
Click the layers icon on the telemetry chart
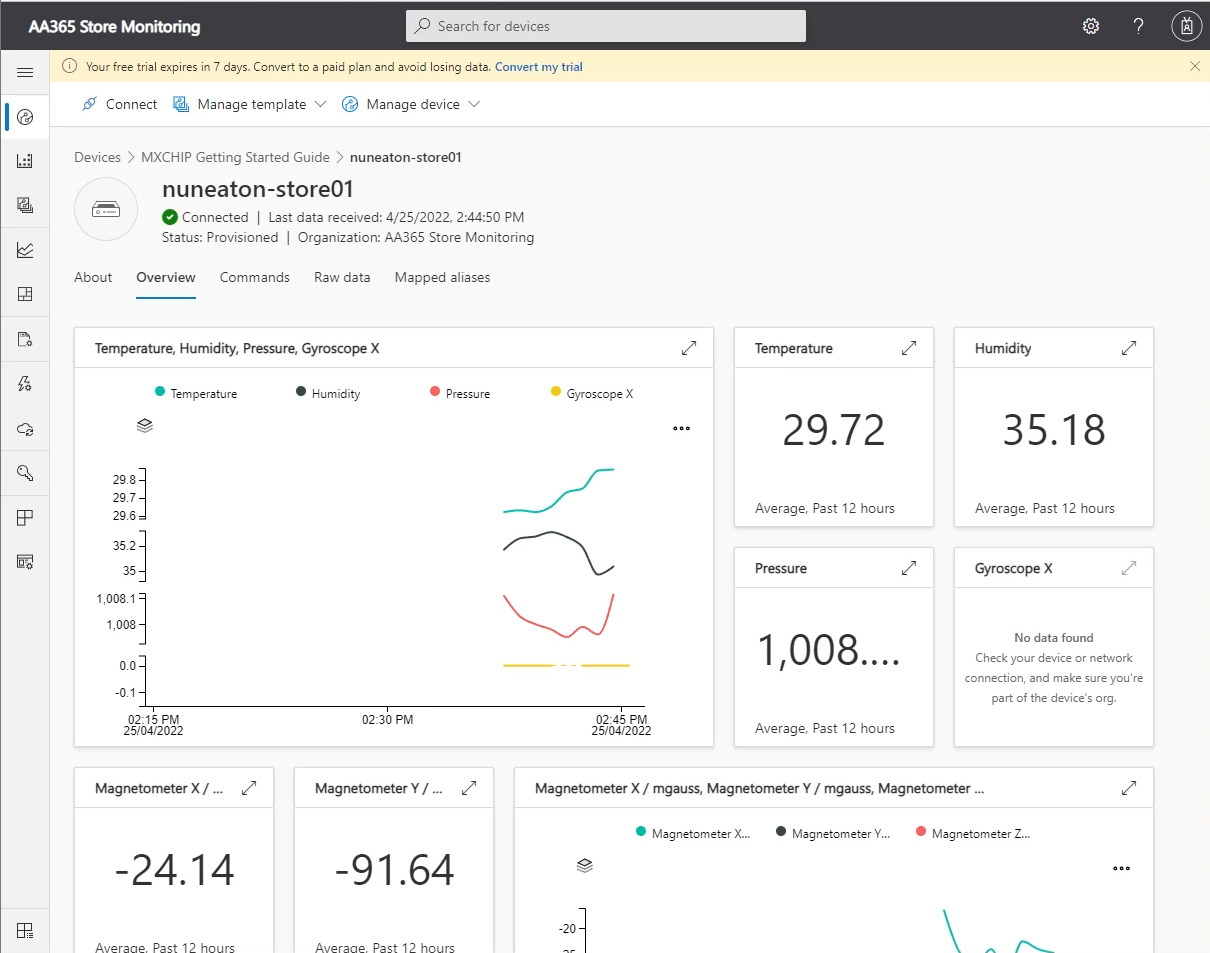coord(144,425)
